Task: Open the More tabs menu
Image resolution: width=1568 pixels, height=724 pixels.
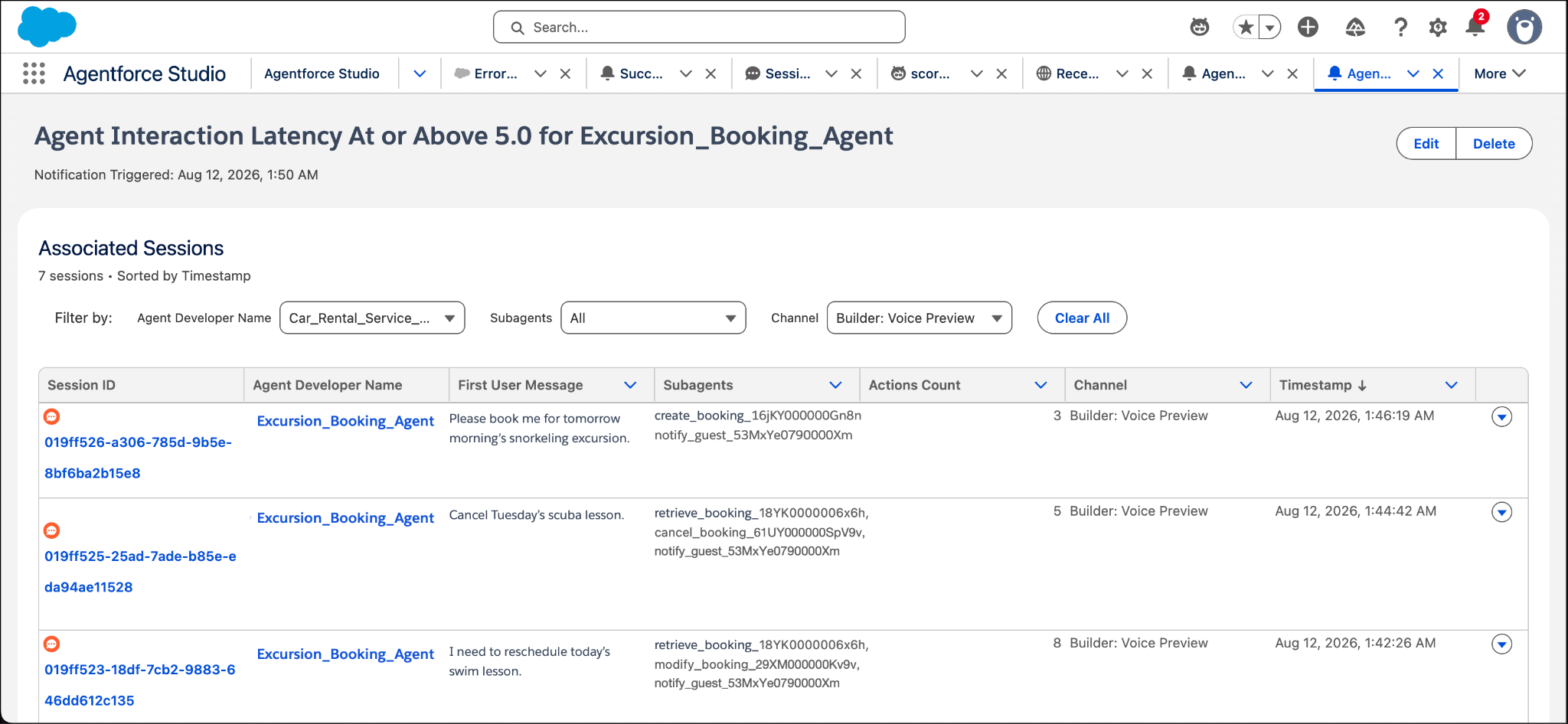Action: pyautogui.click(x=1500, y=73)
